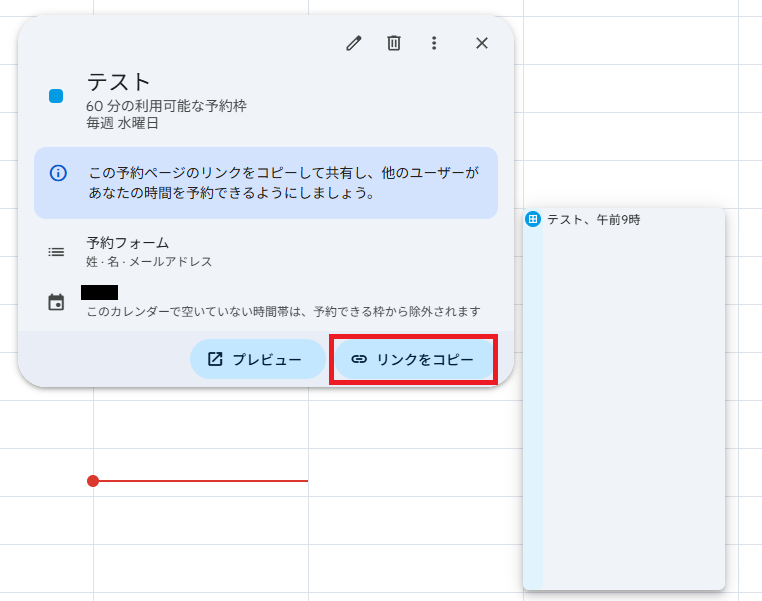The height and width of the screenshot is (601, 762).
Task: Select the テスト、午前9時 event block
Action: [624, 398]
